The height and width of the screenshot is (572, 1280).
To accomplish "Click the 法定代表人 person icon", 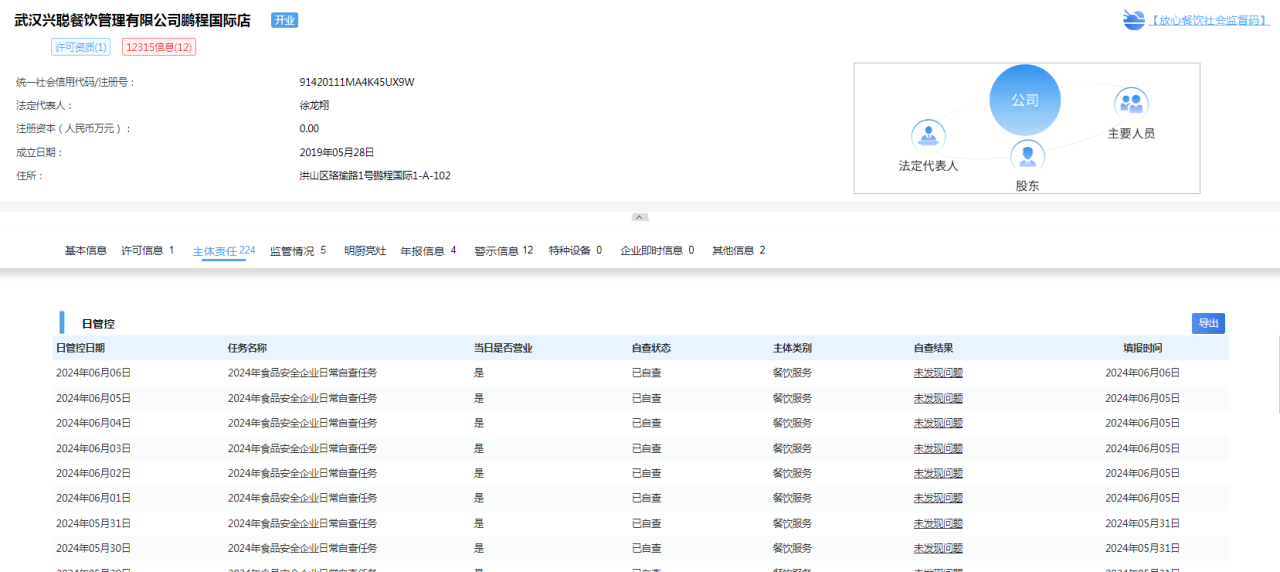I will 928,136.
